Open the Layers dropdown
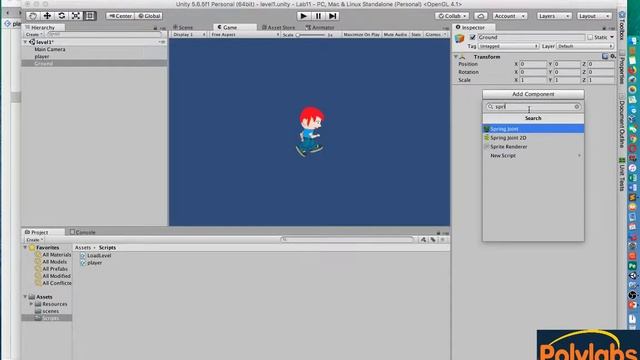The width and height of the screenshot is (640, 360). coord(553,16)
